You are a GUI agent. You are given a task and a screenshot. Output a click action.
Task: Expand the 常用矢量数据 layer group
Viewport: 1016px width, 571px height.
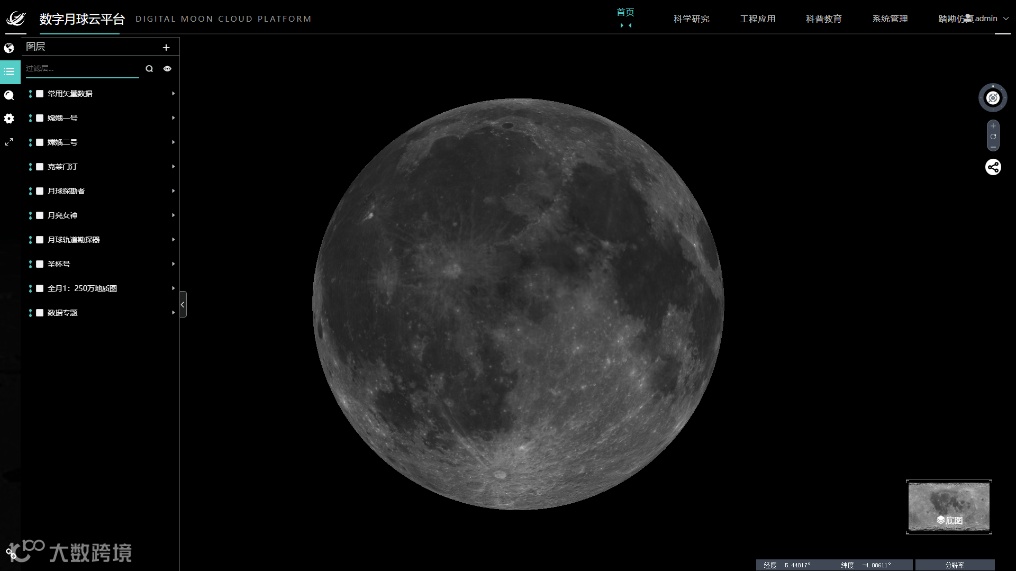(x=173, y=94)
